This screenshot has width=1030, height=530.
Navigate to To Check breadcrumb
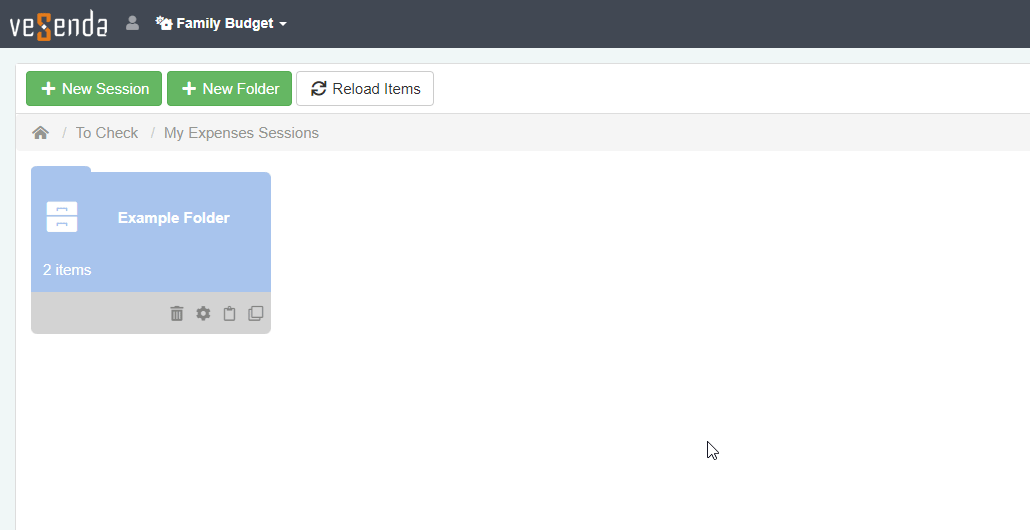point(107,133)
